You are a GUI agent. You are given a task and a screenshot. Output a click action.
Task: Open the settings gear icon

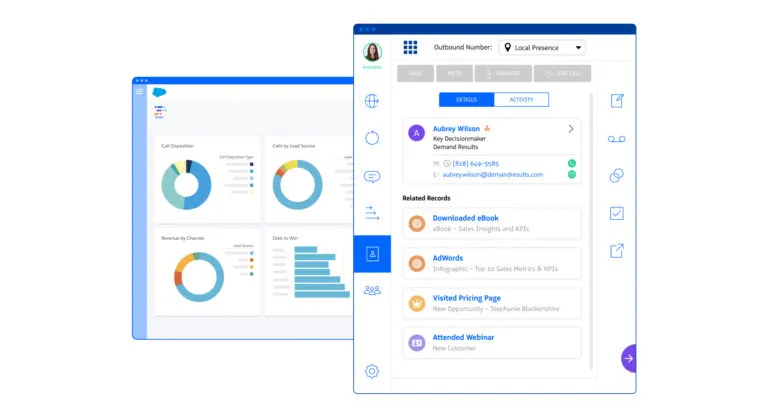point(372,371)
